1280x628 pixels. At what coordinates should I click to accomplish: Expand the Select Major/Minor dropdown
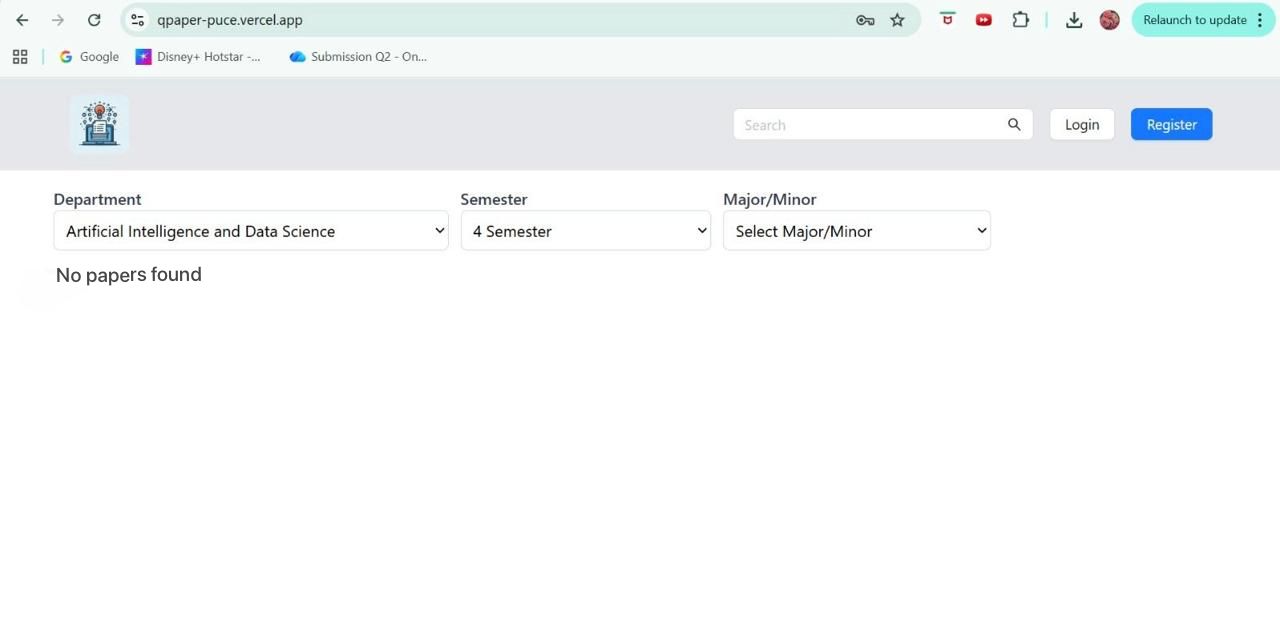(x=856, y=231)
